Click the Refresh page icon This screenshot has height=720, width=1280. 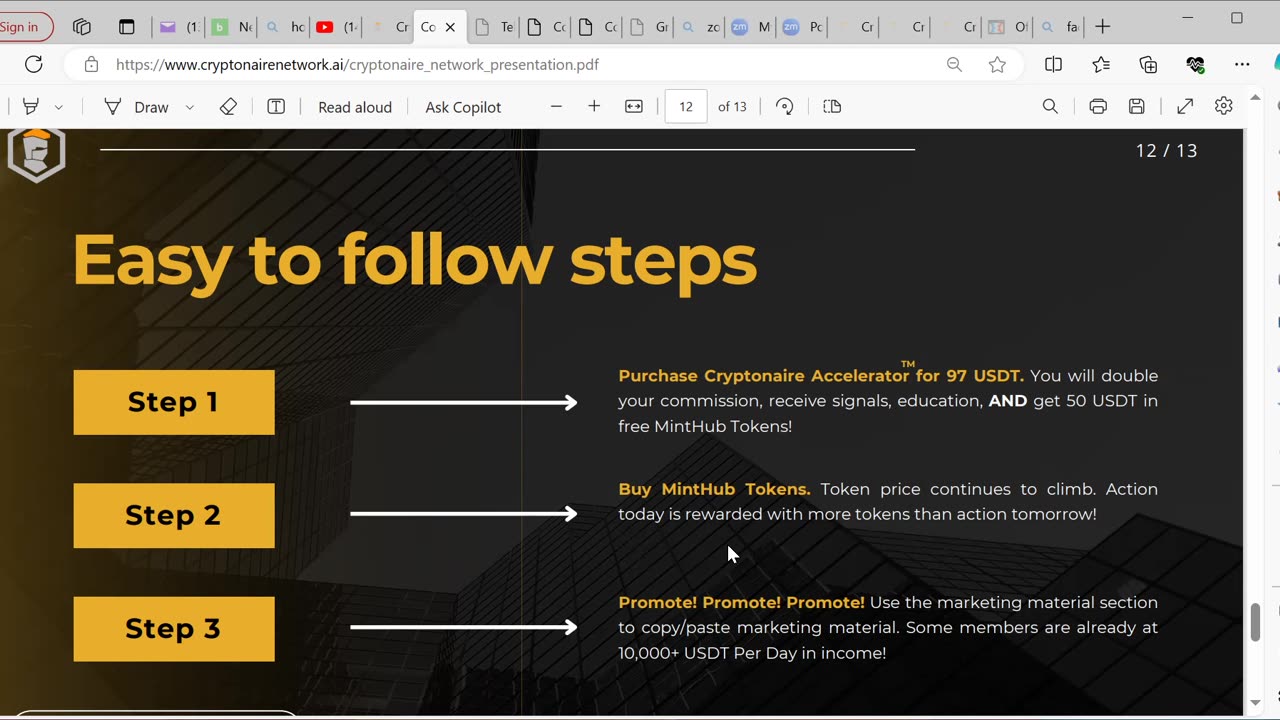tap(34, 64)
